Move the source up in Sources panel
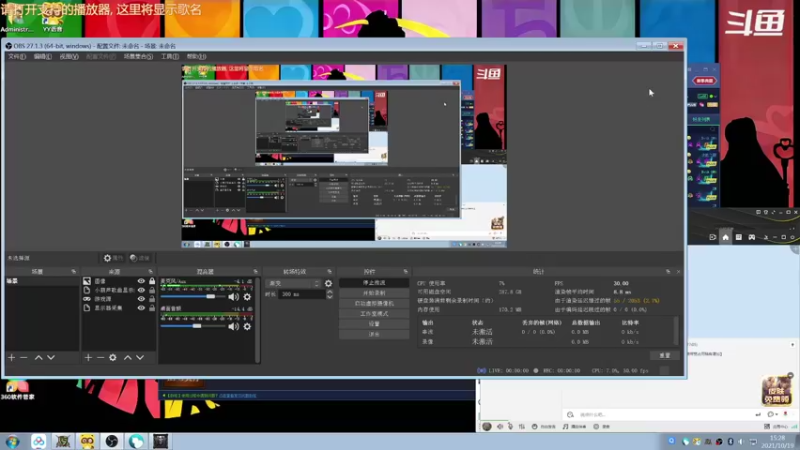This screenshot has height=450, width=800. [128, 358]
